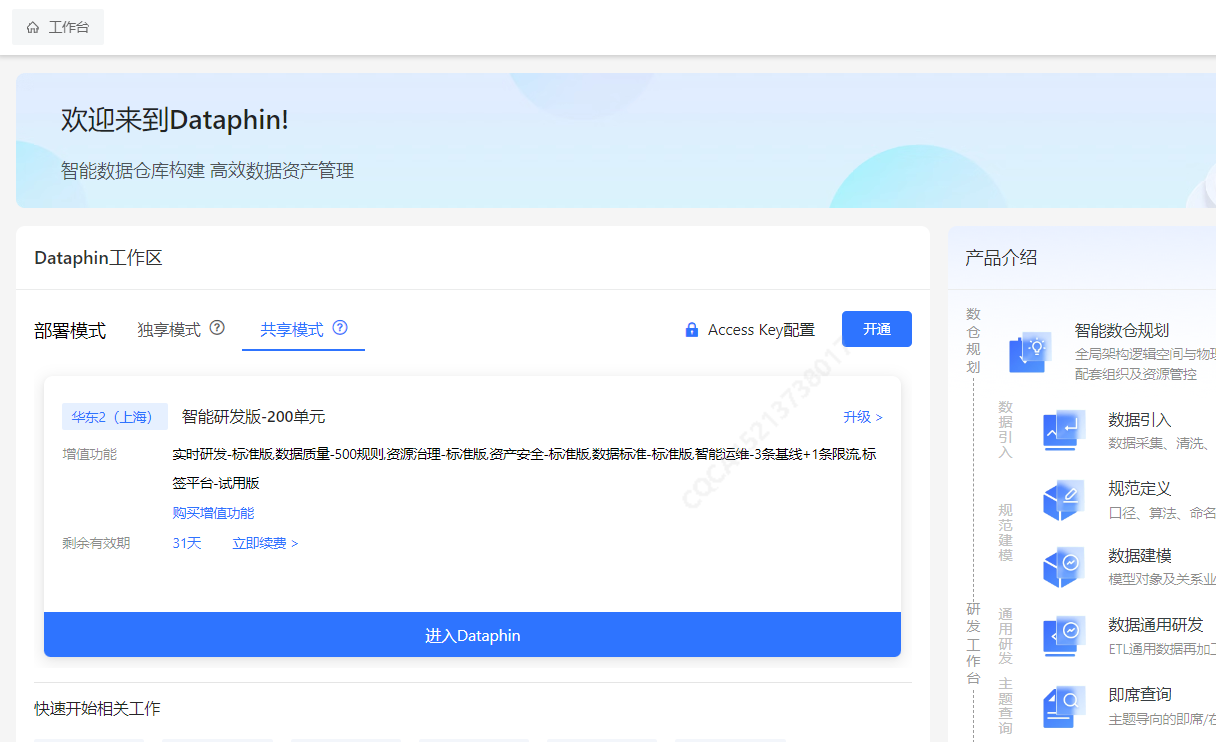Click the 购买增值功能 link
The image size is (1216, 742).
[x=213, y=513]
